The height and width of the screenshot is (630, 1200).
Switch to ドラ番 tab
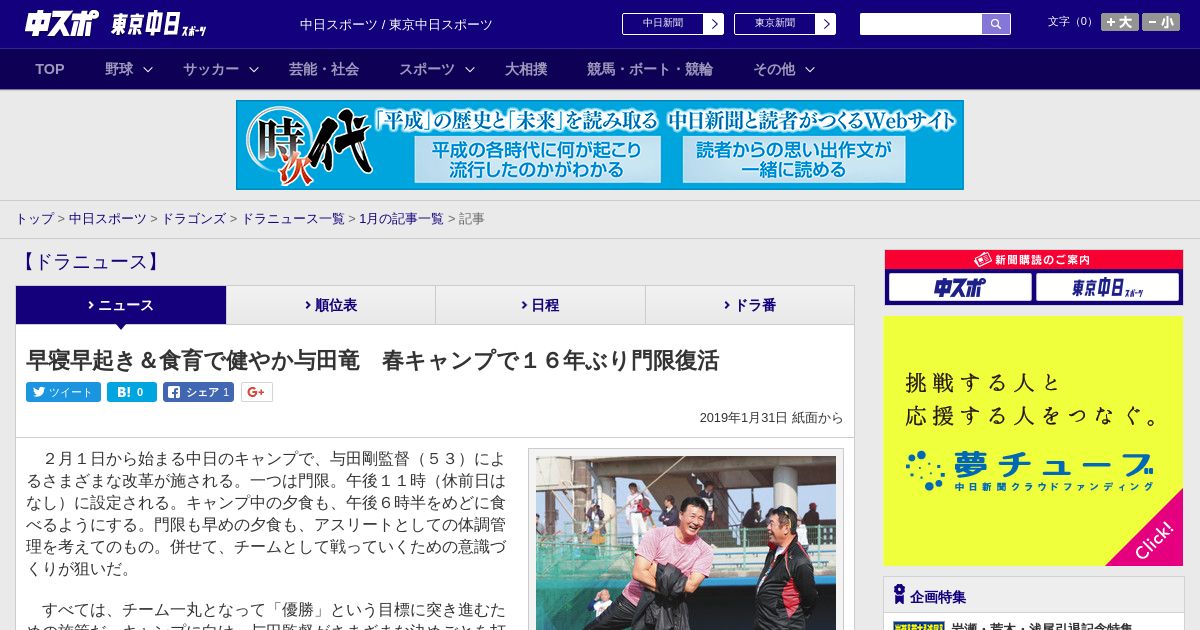point(750,305)
